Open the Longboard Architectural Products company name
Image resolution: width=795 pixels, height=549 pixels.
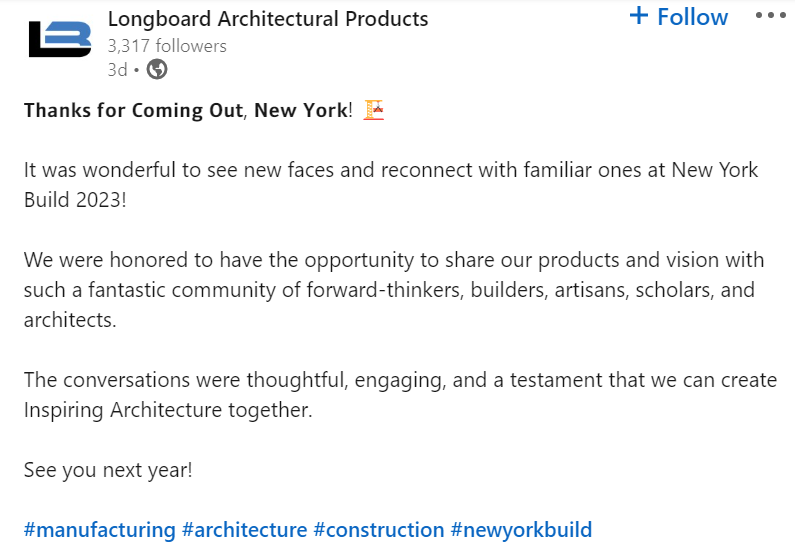click(268, 19)
